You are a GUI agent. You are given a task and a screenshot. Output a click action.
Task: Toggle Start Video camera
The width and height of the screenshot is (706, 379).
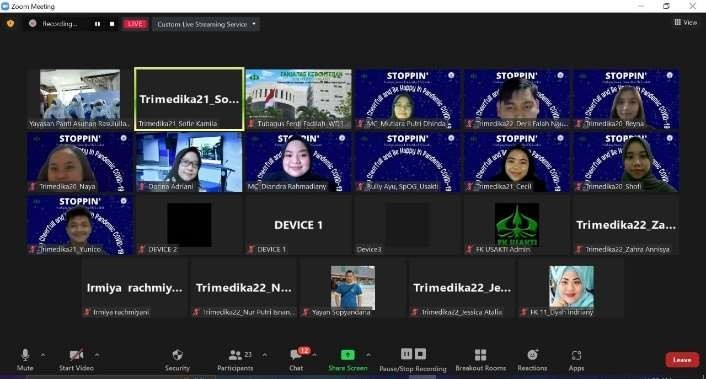[x=76, y=360]
